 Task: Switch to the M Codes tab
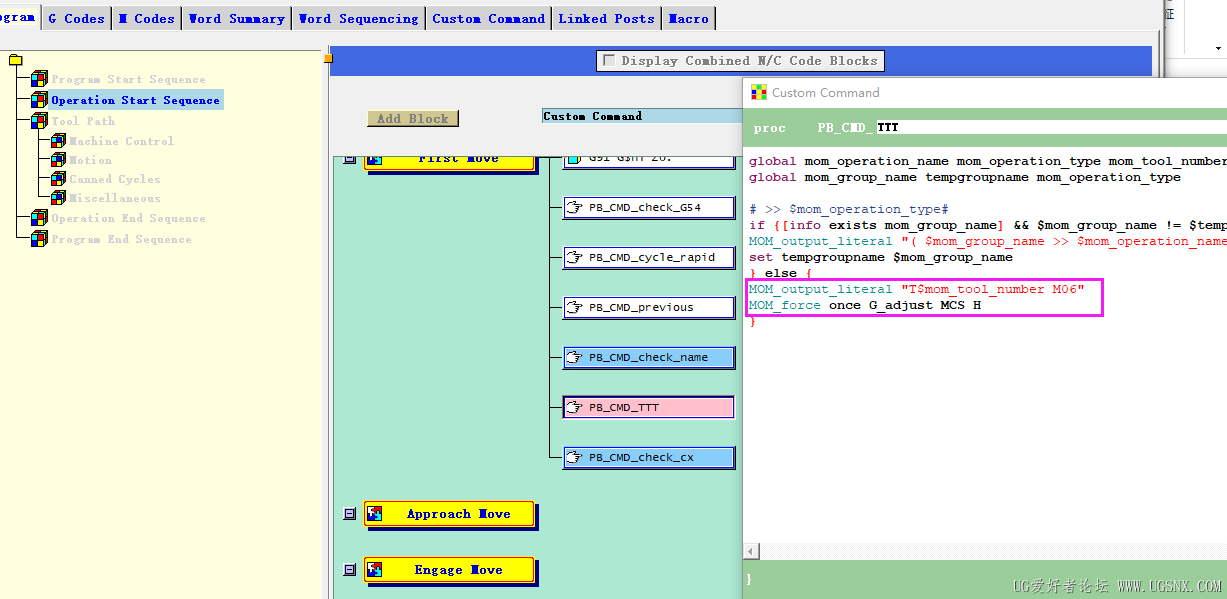147,18
